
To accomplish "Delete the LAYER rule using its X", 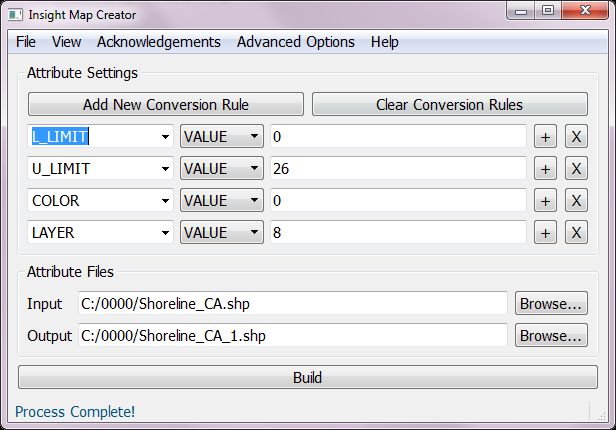I will pyautogui.click(x=576, y=233).
